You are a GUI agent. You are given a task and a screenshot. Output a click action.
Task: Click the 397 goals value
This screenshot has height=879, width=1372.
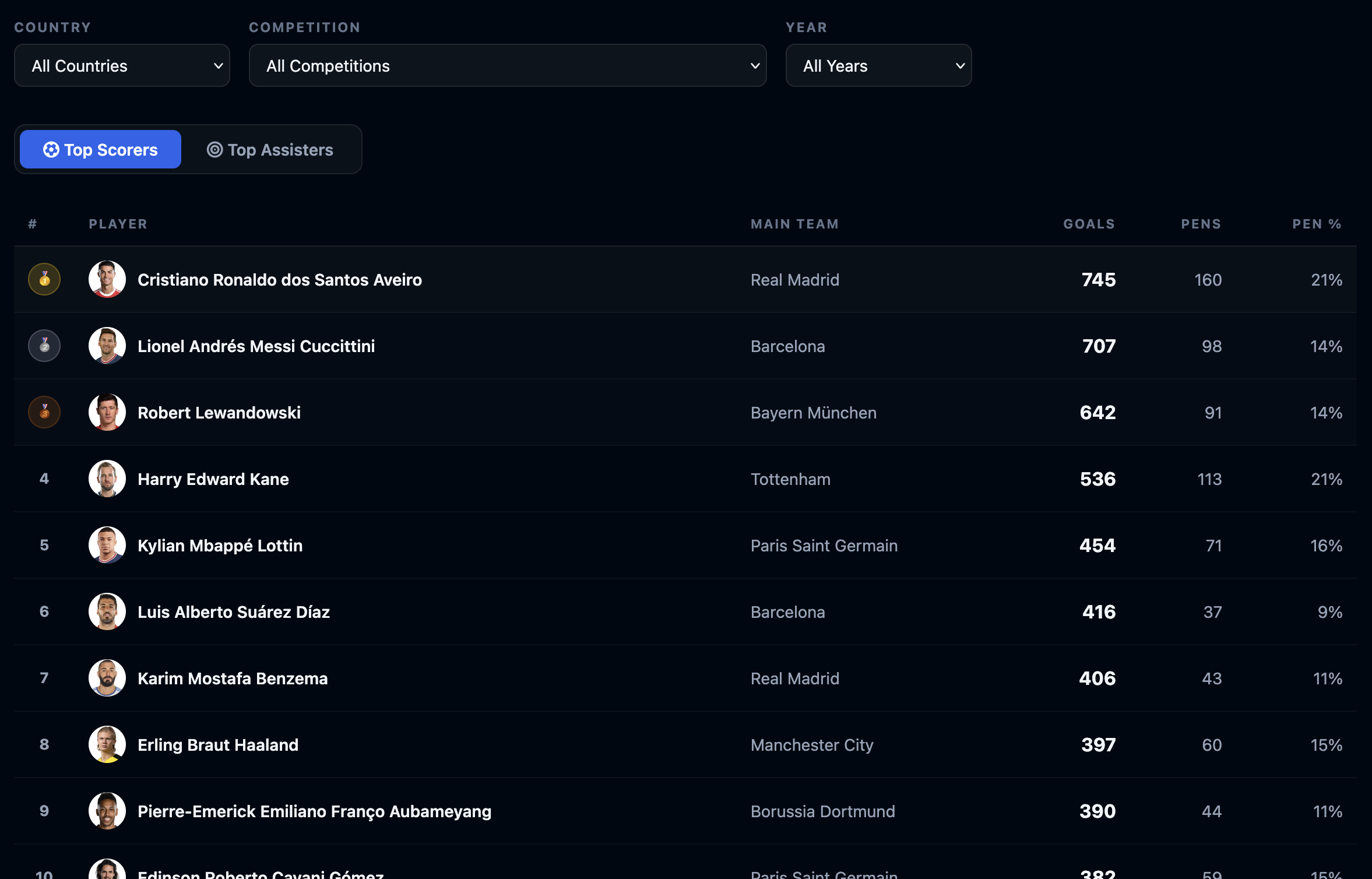click(x=1099, y=745)
